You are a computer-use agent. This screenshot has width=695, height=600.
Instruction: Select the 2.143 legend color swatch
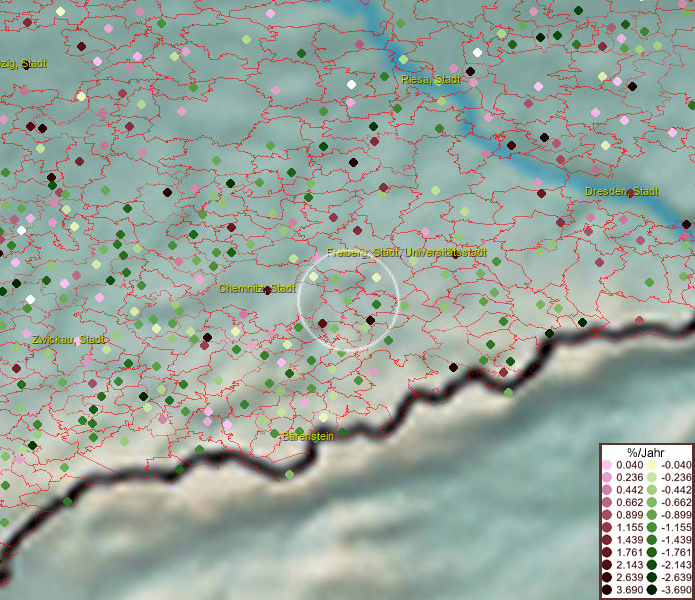pyautogui.click(x=607, y=565)
